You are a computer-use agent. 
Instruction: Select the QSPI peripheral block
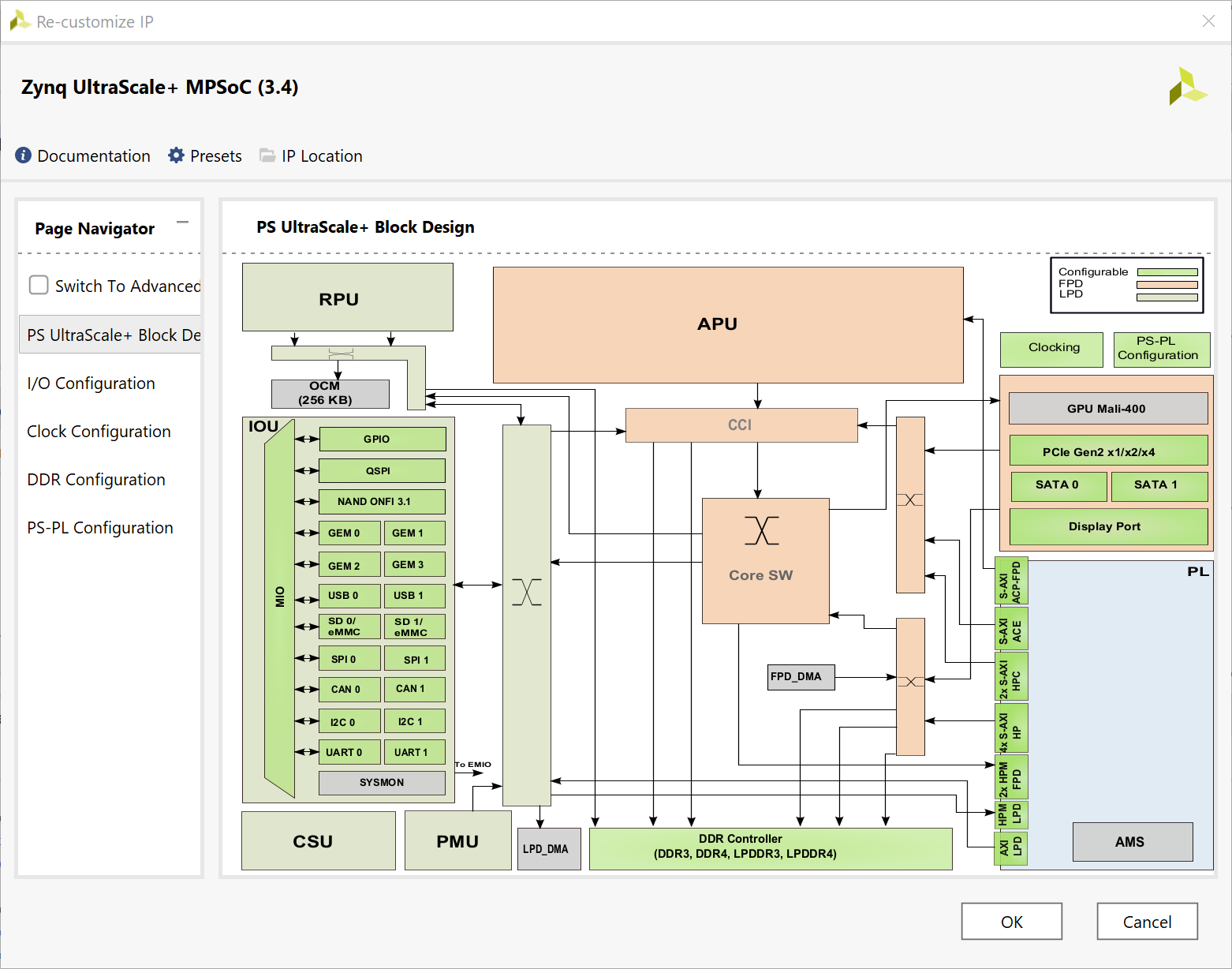click(383, 470)
